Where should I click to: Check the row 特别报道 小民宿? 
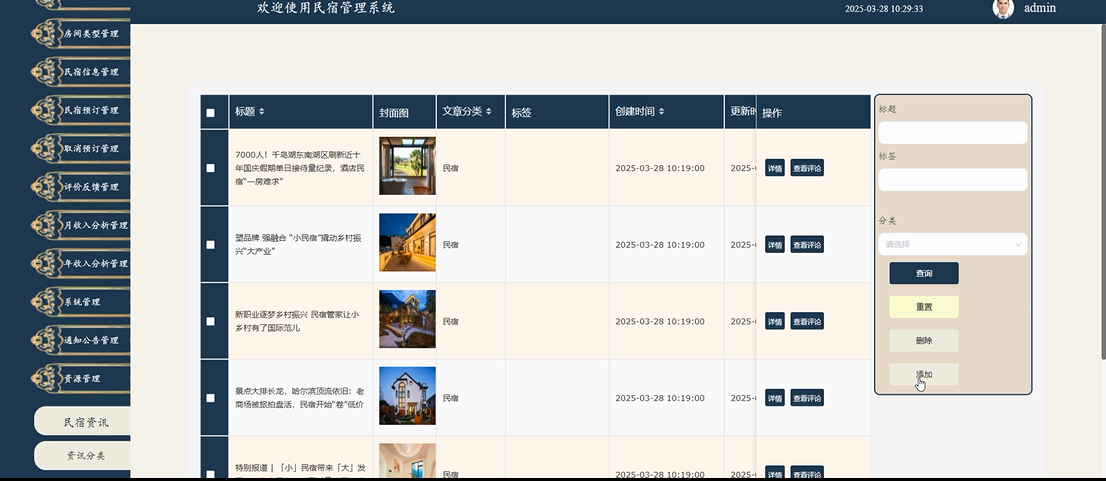210,474
